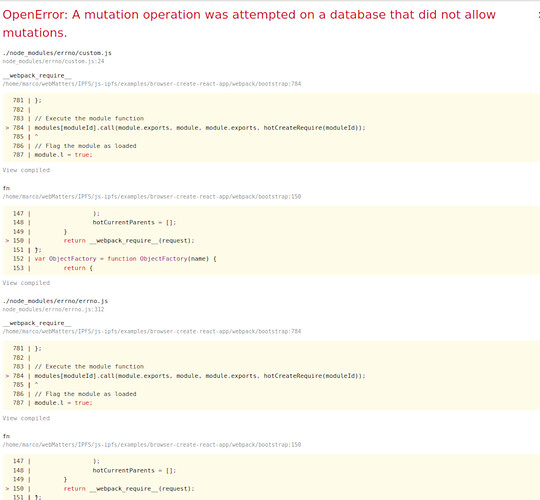Open source location custom.js:24

(x=53, y=61)
